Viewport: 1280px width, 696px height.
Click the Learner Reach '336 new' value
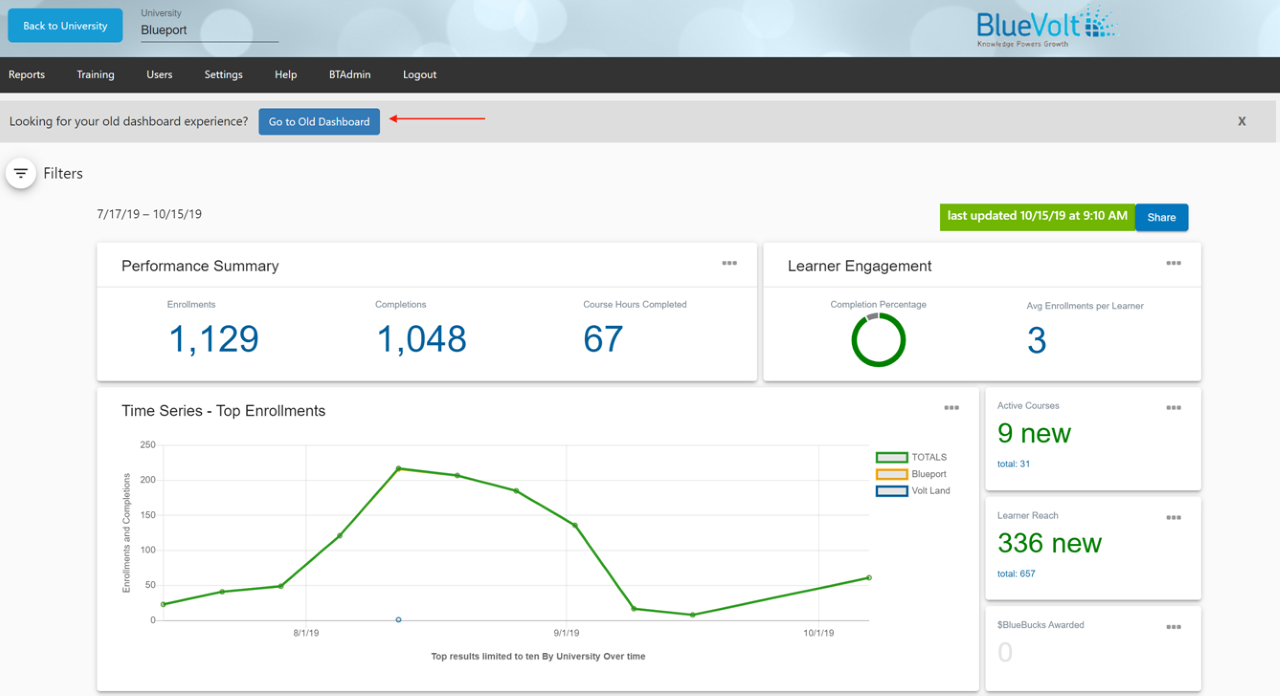1049,543
